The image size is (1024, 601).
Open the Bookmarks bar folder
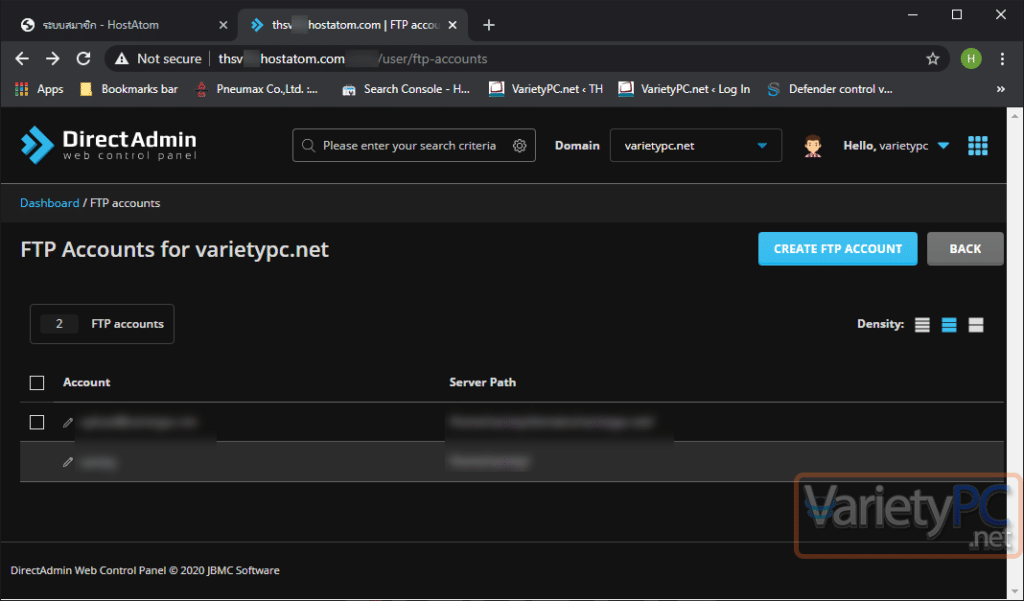pyautogui.click(x=129, y=89)
